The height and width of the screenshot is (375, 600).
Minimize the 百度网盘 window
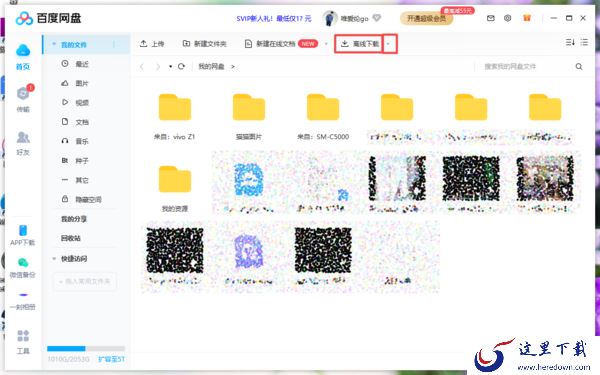click(x=553, y=18)
